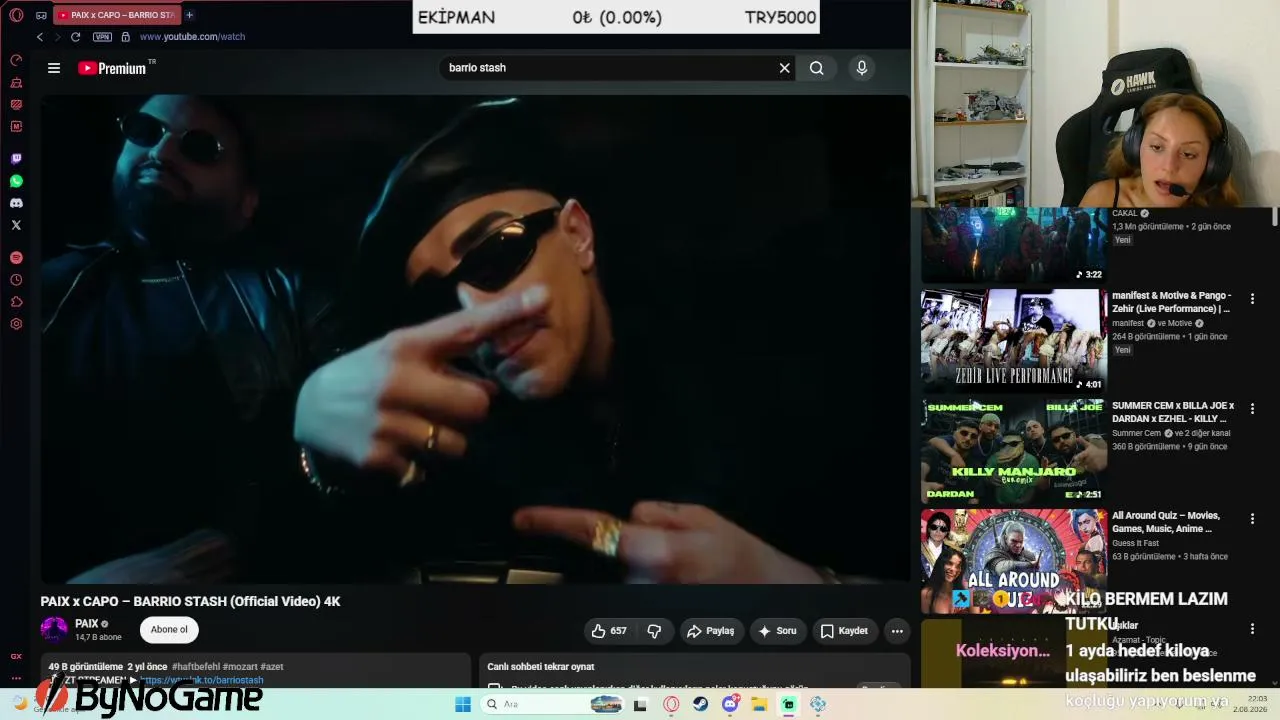Pause the Barrio Stash video player
Screen dimensions: 1280x720
(475, 339)
